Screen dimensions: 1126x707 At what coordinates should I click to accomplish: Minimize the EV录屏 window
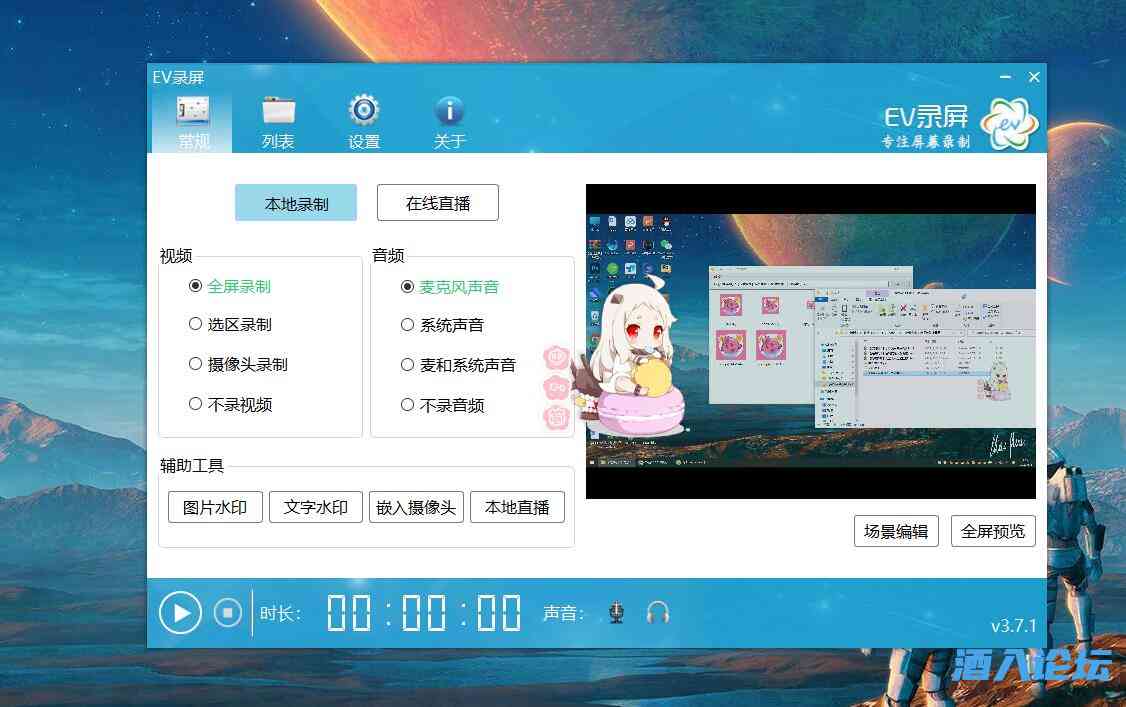pos(1005,77)
